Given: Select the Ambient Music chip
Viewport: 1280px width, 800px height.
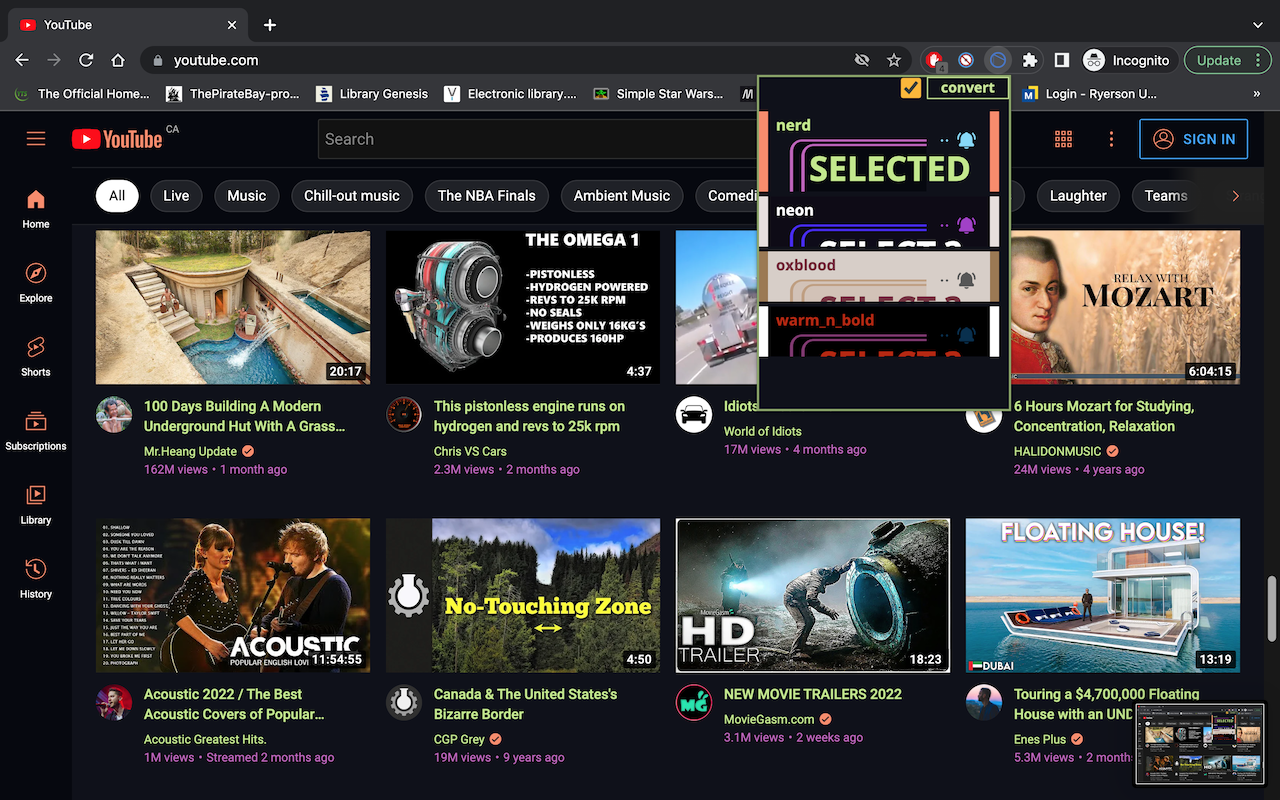Looking at the screenshot, I should click(622, 196).
